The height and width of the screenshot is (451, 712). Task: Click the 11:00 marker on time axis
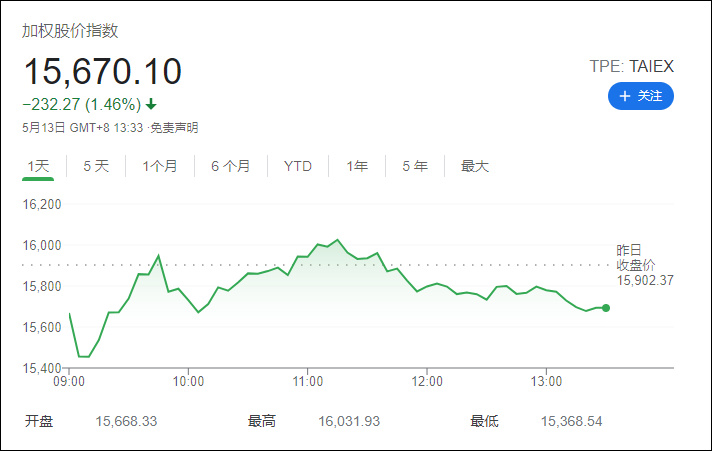(x=307, y=381)
